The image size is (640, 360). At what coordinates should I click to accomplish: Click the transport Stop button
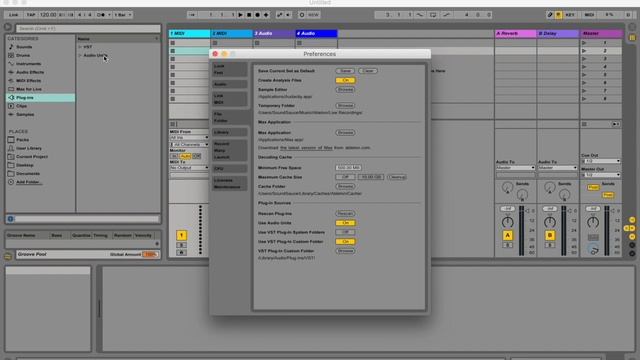click(x=249, y=15)
